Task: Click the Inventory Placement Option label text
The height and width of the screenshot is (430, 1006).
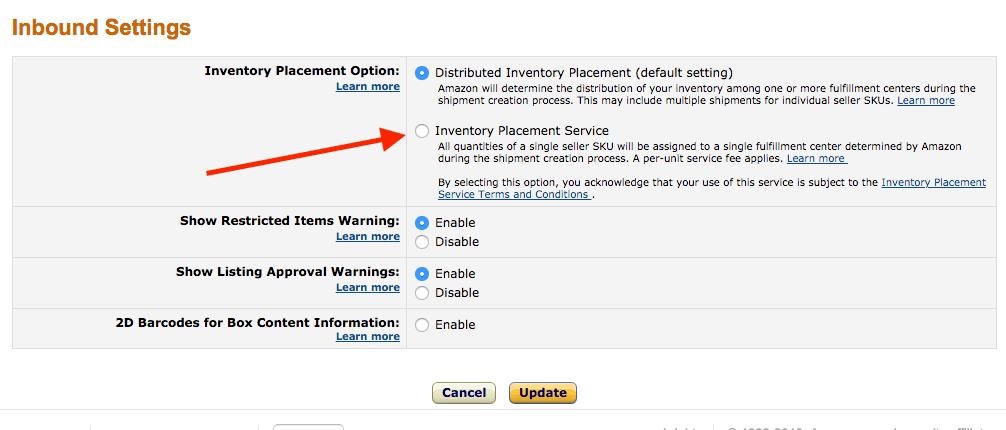Action: click(302, 71)
